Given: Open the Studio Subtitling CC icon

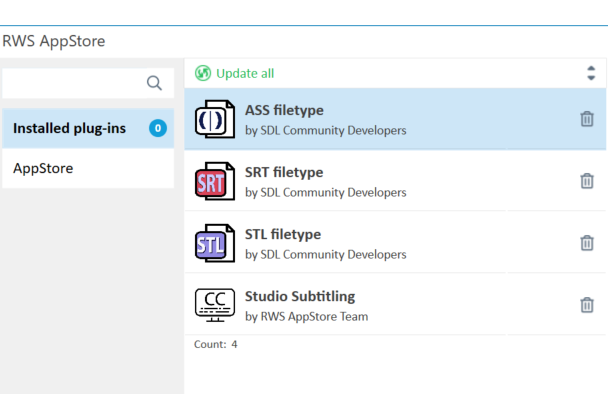Looking at the screenshot, I should point(215,305).
